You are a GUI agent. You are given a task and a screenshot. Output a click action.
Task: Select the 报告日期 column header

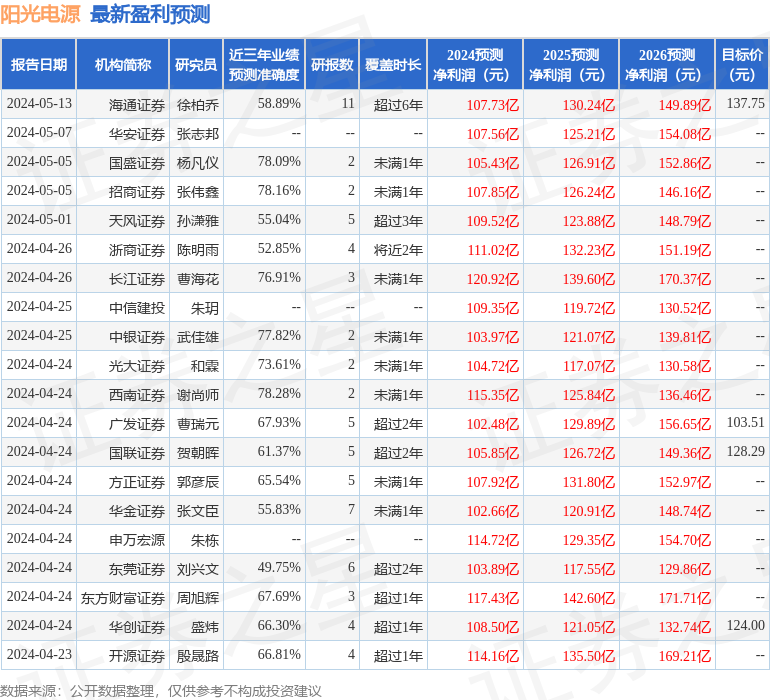tap(39, 64)
